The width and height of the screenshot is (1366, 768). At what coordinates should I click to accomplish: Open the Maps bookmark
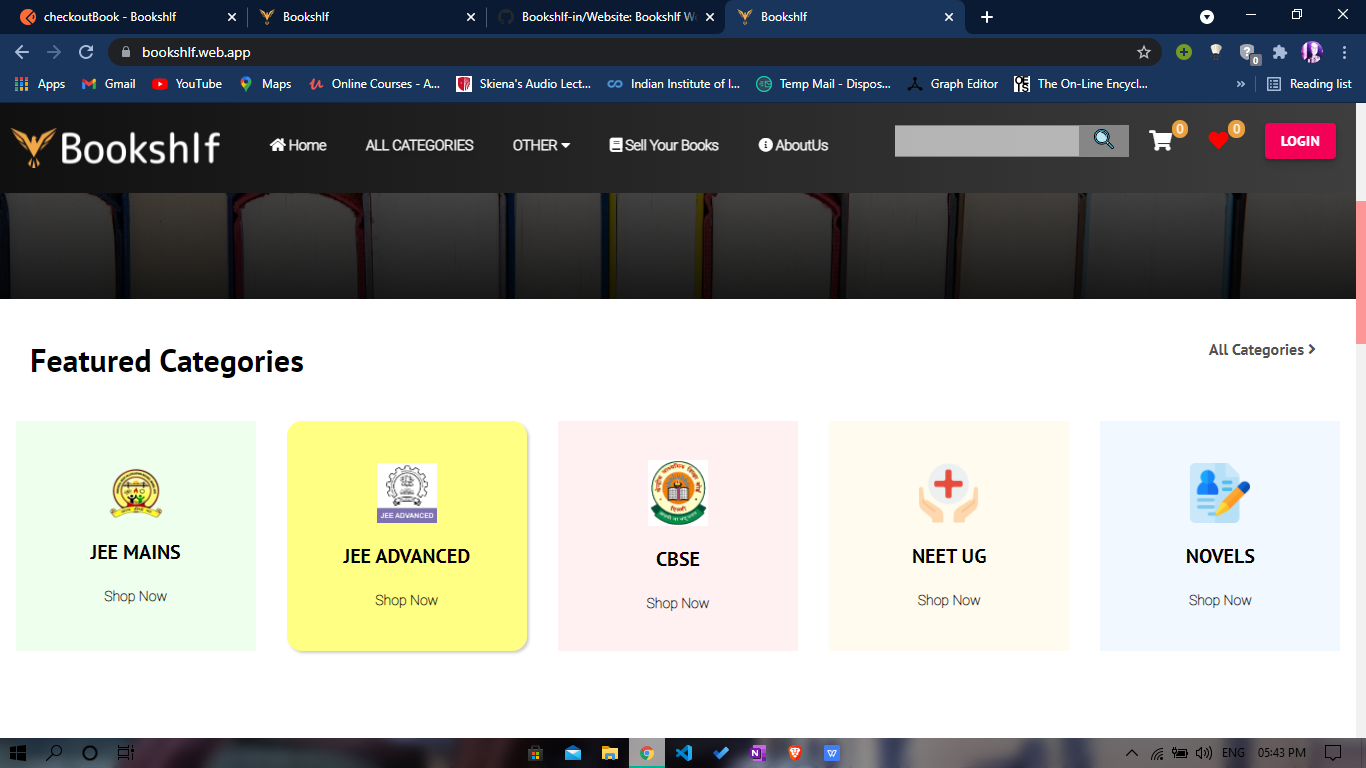click(x=265, y=84)
